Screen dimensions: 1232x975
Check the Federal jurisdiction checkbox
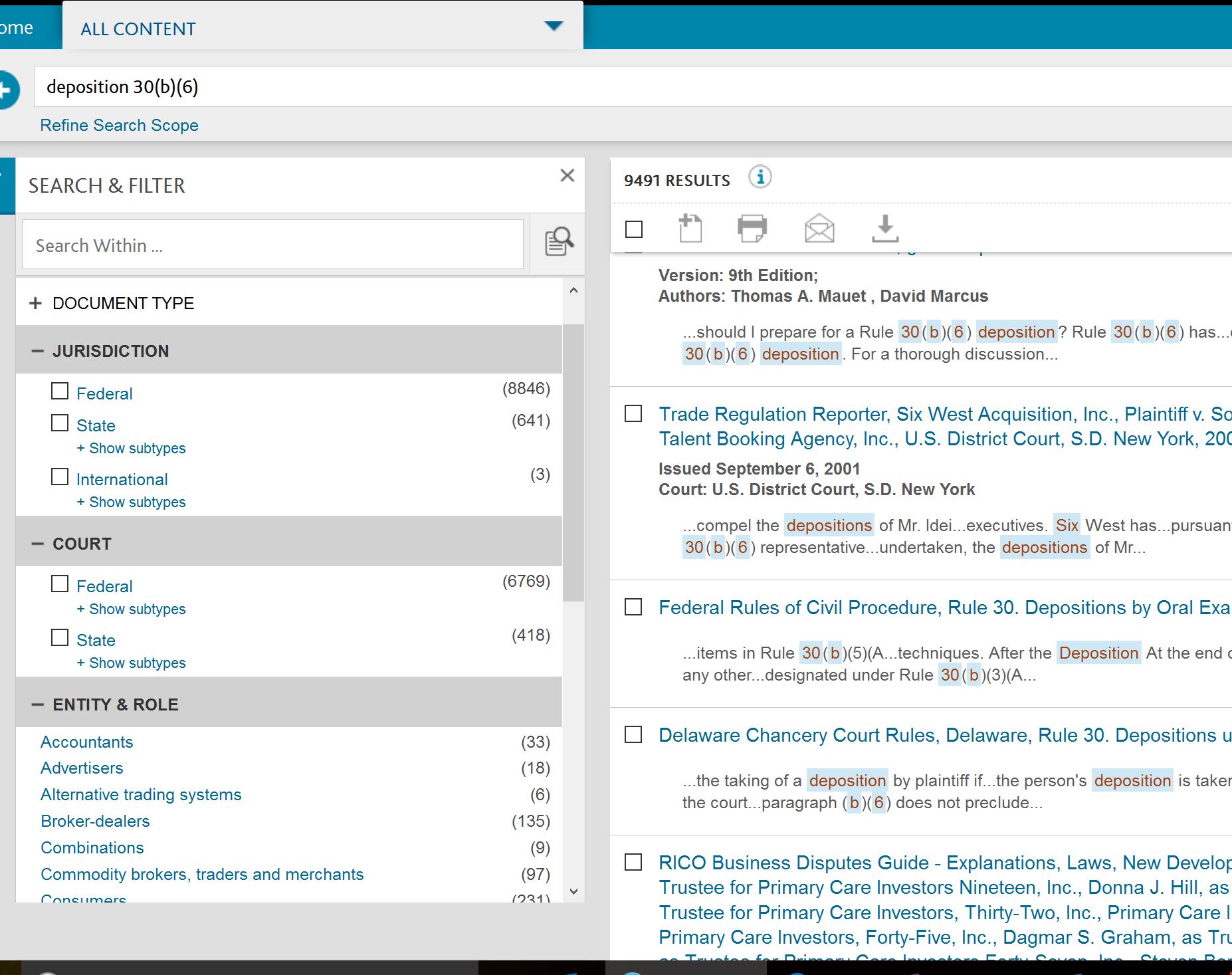(x=60, y=391)
